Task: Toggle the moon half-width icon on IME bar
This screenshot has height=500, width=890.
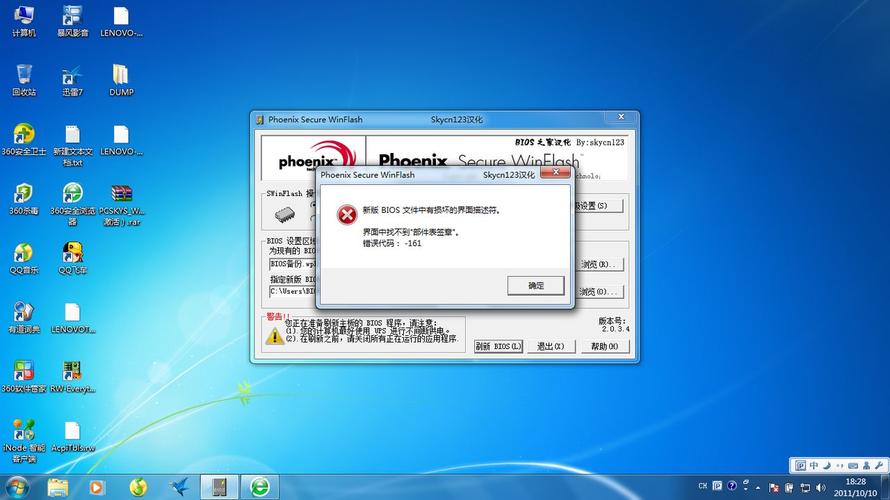Action: click(x=826, y=465)
